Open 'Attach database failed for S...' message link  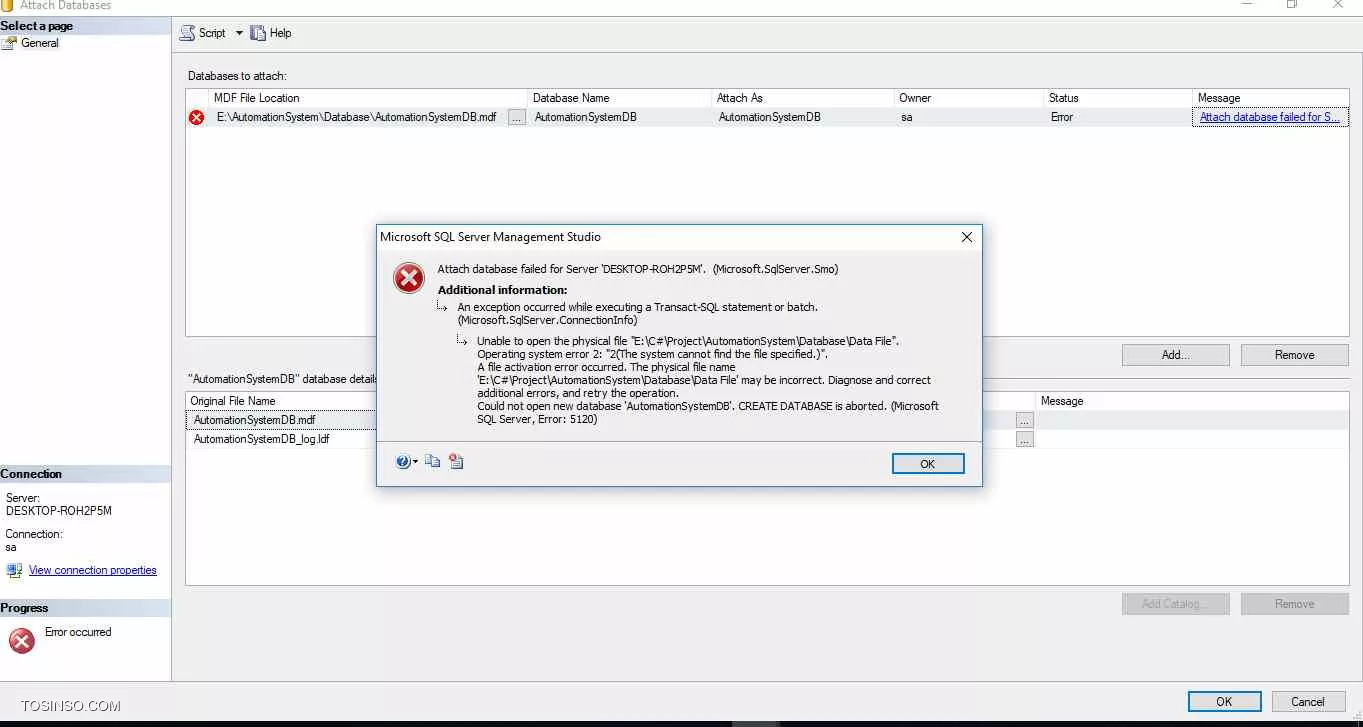pos(1269,117)
